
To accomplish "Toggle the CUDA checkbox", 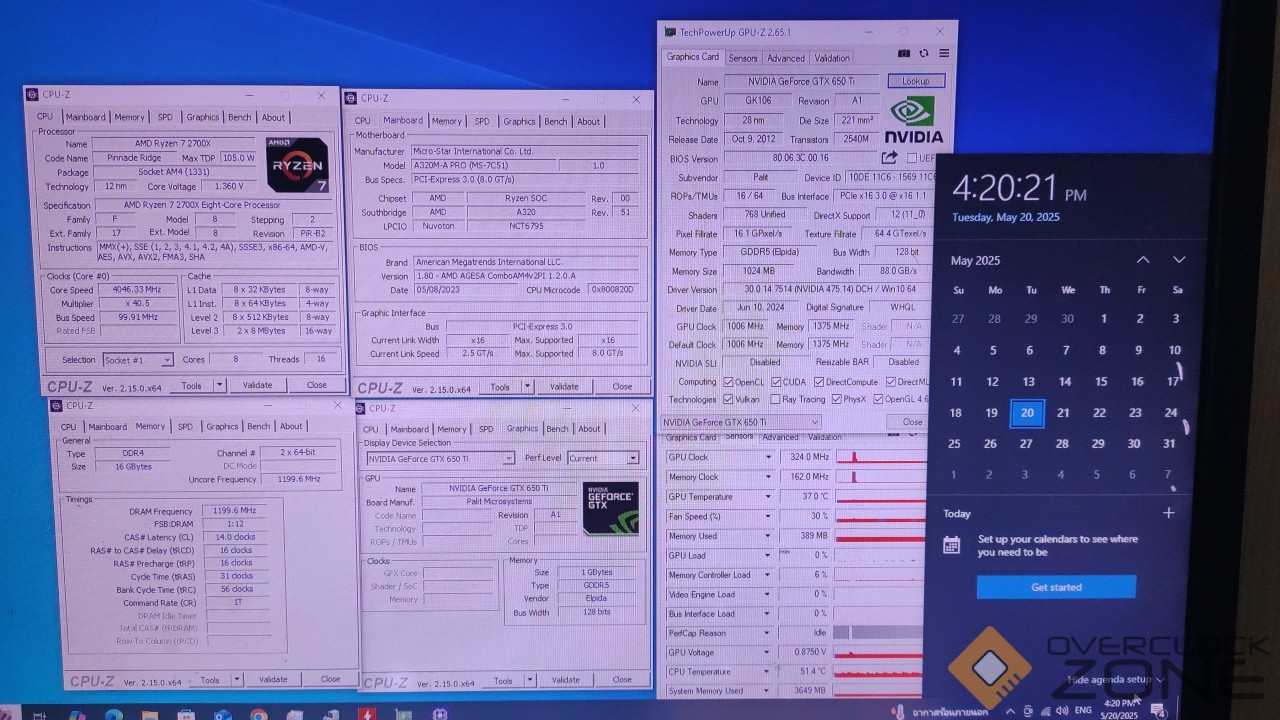I will tap(775, 382).
